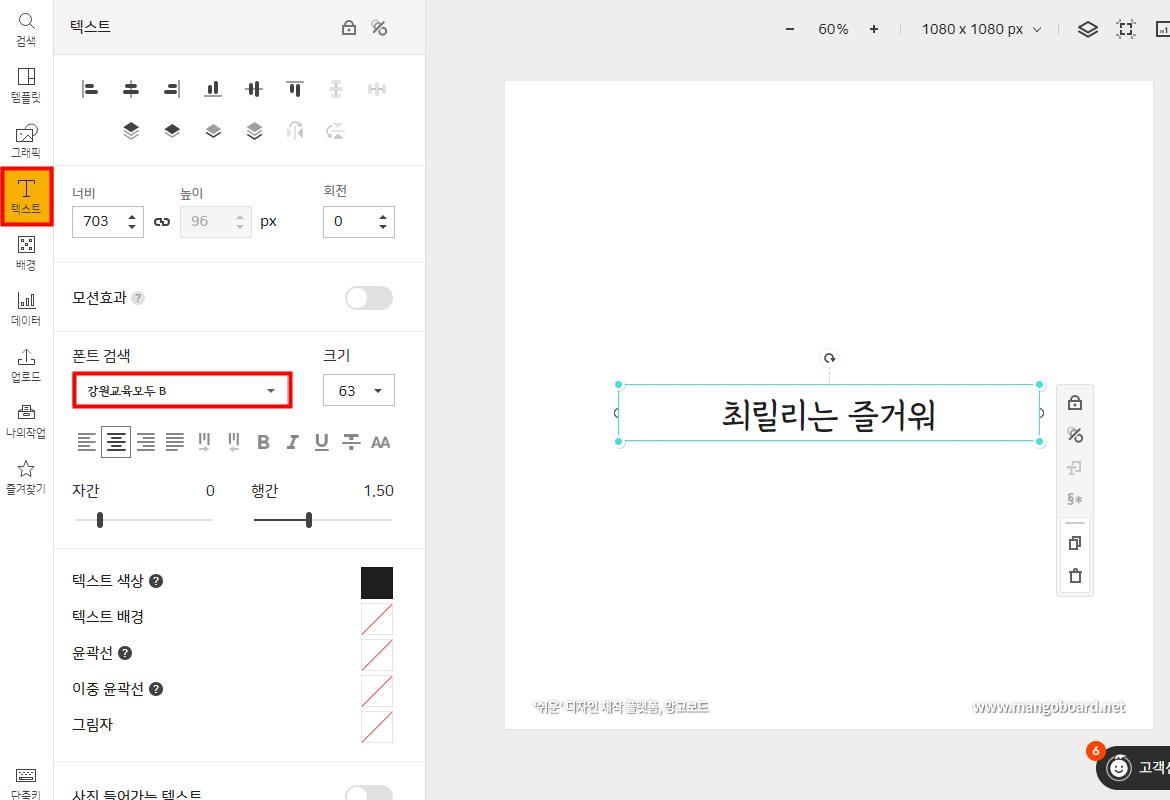Select the 텍스트 text tool
This screenshot has height=800, width=1170.
(27, 197)
